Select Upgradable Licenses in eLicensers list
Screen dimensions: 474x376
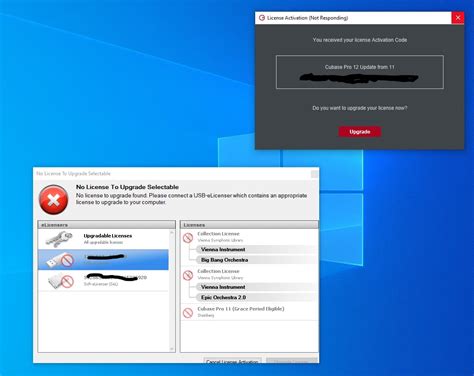point(103,239)
